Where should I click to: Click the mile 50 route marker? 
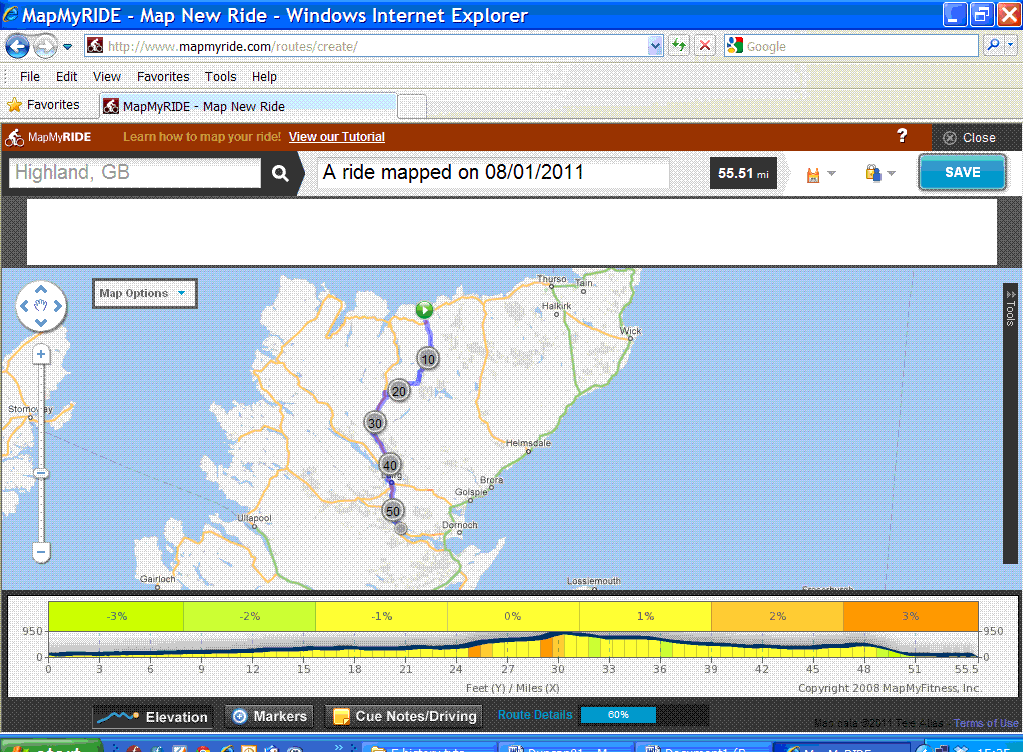tap(393, 511)
